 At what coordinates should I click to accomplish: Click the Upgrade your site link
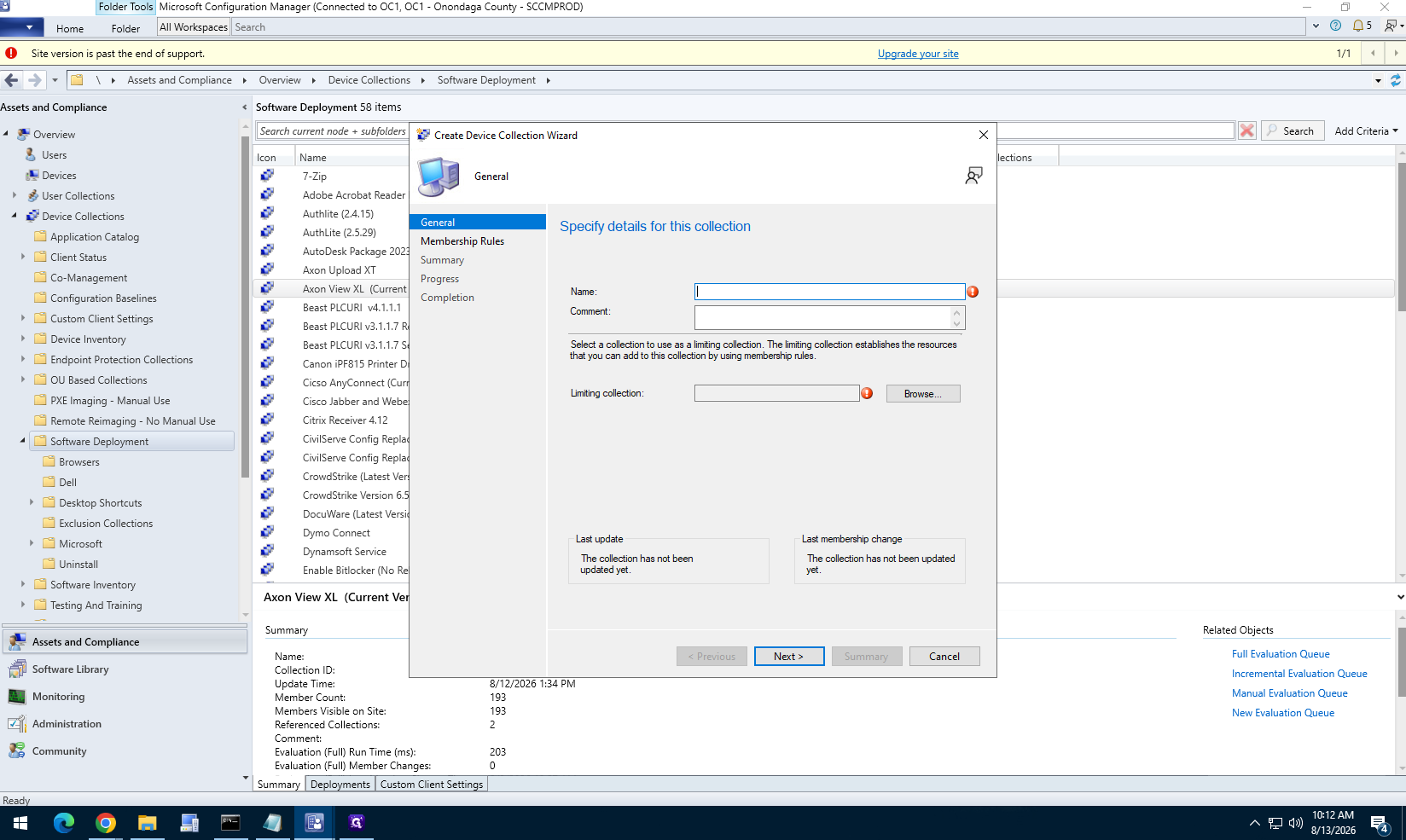[918, 53]
